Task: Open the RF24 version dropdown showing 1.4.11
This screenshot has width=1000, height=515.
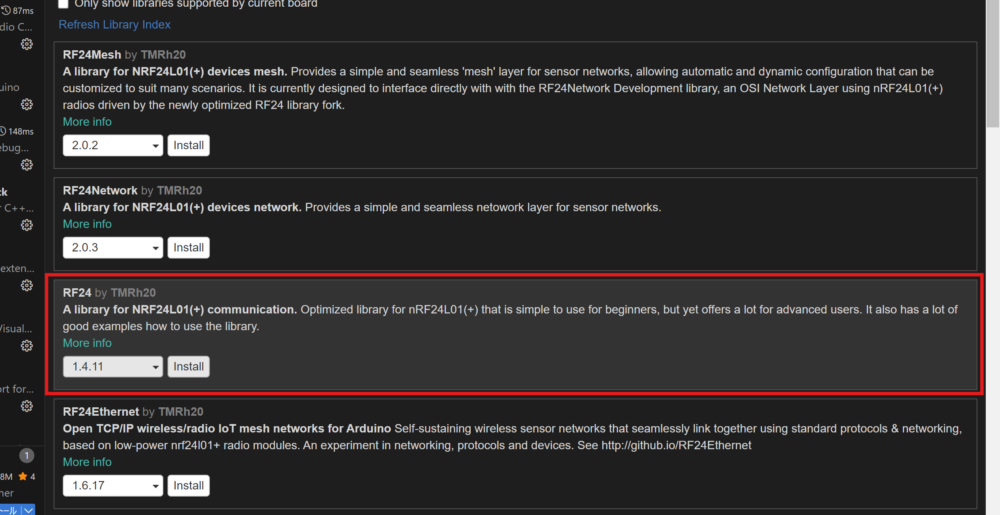Action: 112,367
